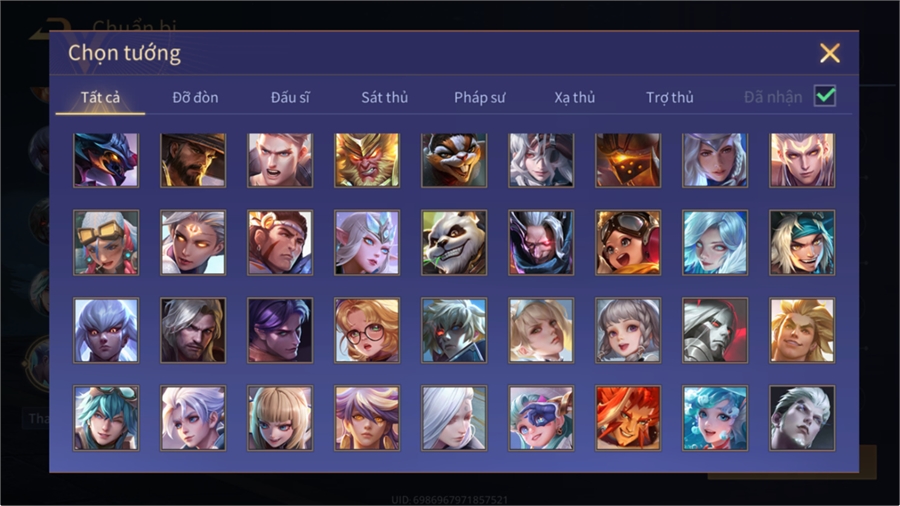Select the panda hero portrait
This screenshot has width=900, height=506.
(454, 242)
